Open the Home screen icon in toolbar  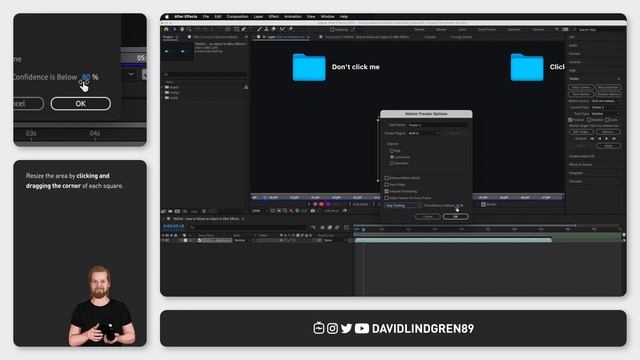click(166, 29)
